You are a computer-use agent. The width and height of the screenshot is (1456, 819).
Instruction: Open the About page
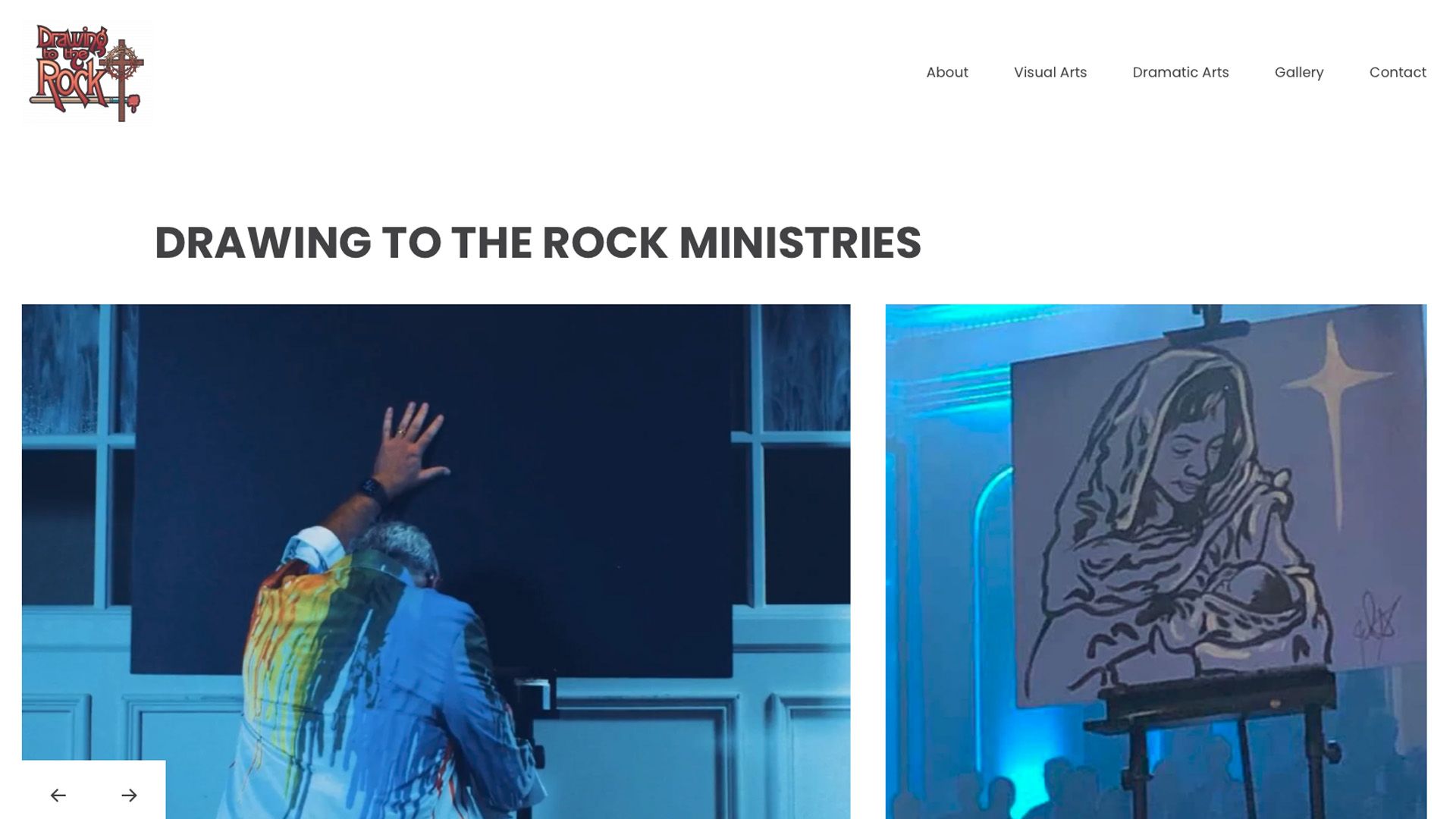tap(947, 72)
